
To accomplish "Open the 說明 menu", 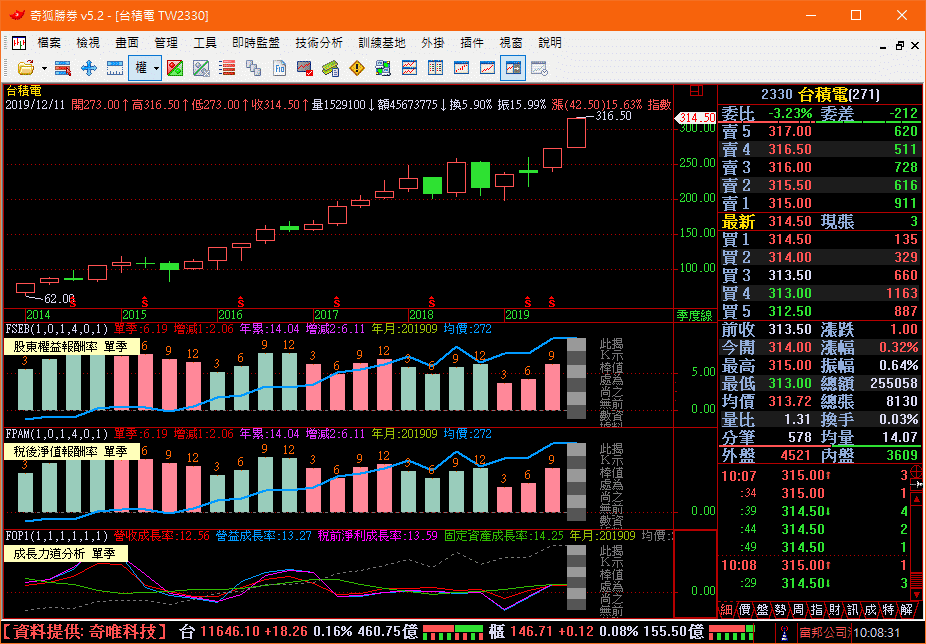I will 549,43.
